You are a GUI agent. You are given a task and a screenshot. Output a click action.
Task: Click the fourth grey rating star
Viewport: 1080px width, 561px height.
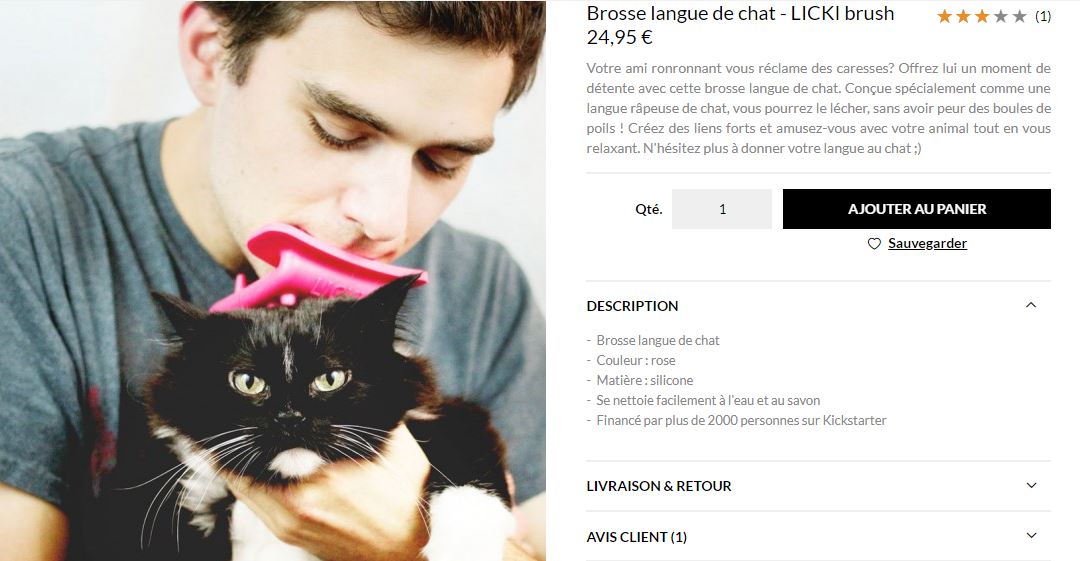[x=1001, y=17]
